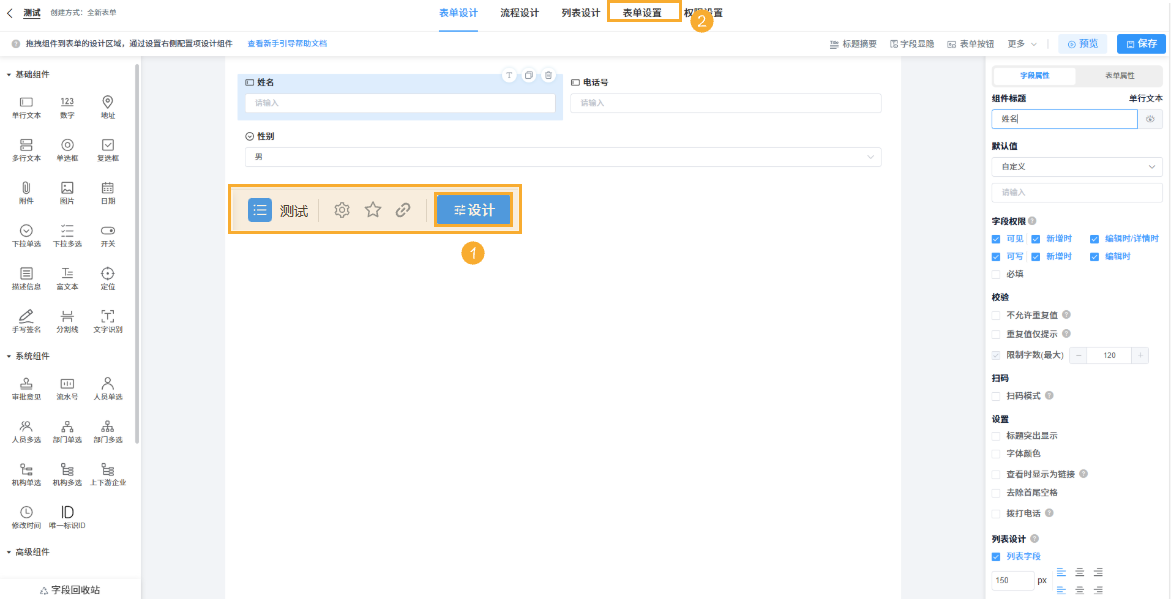
Task: Open settings gear in the floating toolbar
Action: pyautogui.click(x=342, y=210)
